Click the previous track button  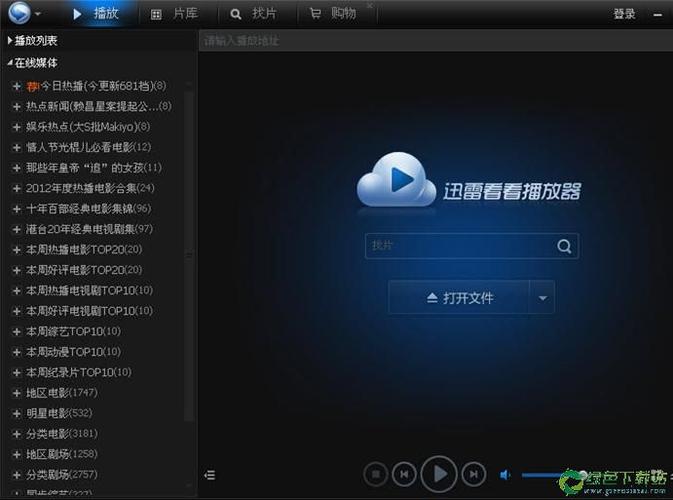(404, 474)
